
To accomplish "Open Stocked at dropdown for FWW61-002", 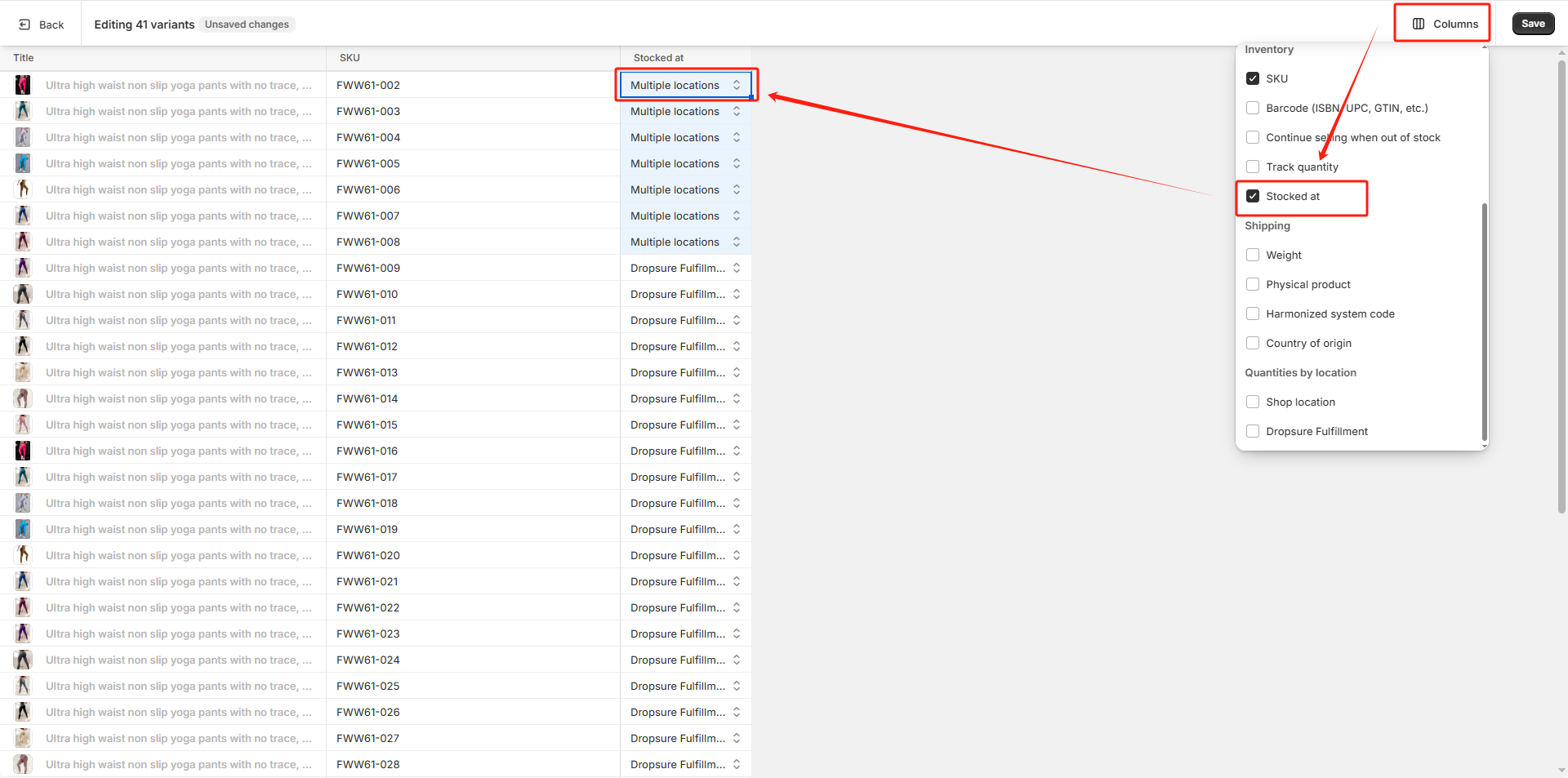I will click(684, 85).
